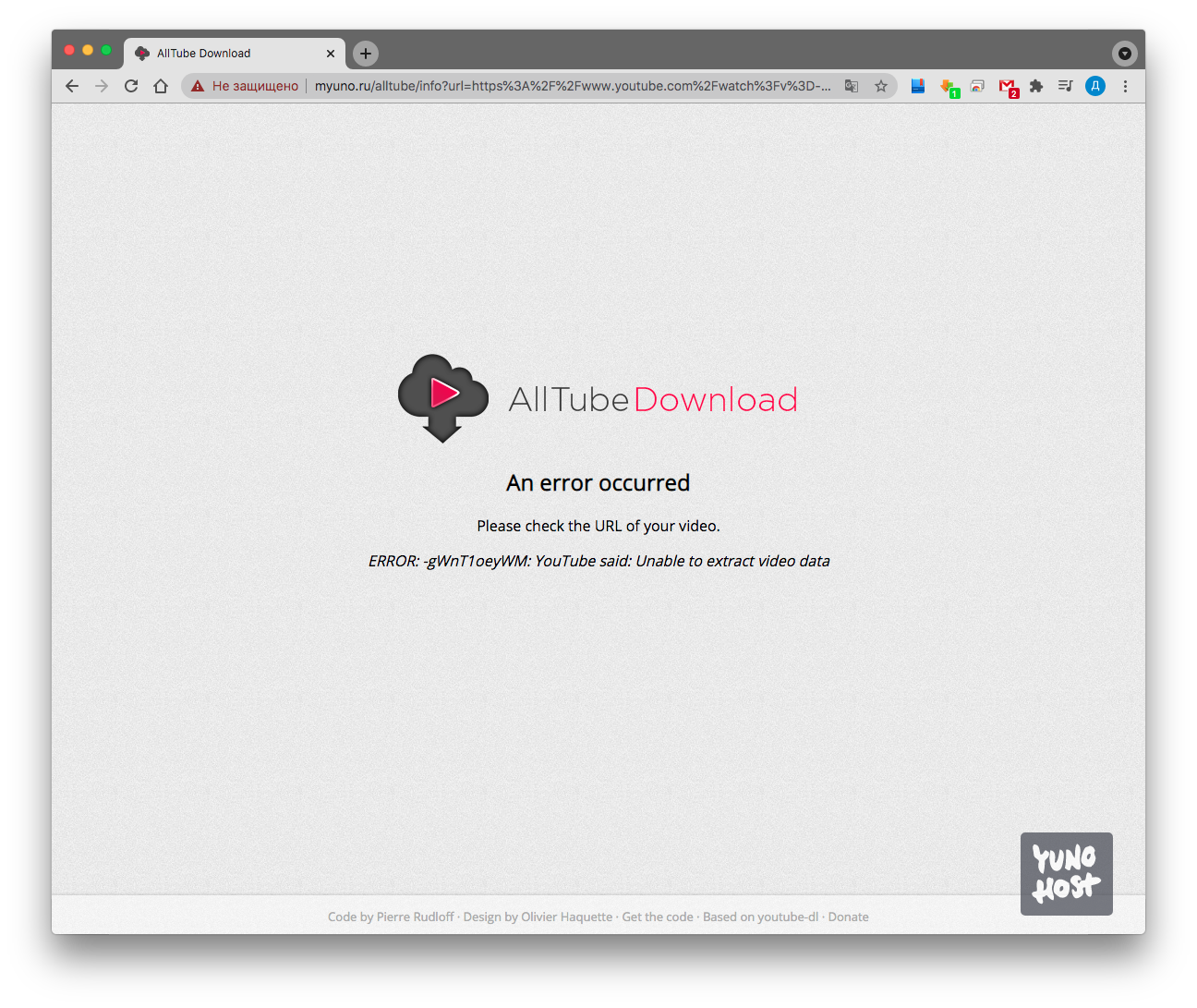Go back to the previous page
The height and width of the screenshot is (1008, 1197).
72,86
